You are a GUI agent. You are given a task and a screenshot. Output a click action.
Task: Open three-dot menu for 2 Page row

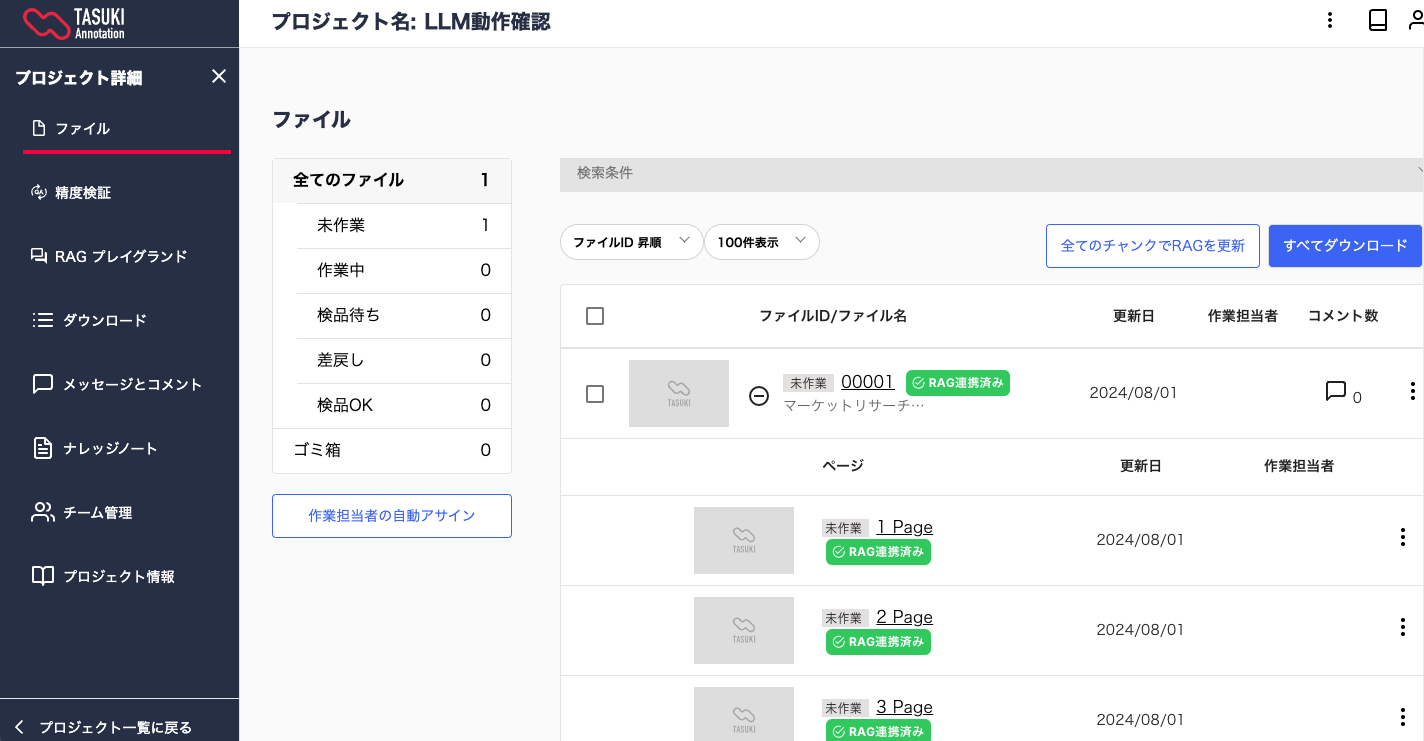coord(1402,628)
